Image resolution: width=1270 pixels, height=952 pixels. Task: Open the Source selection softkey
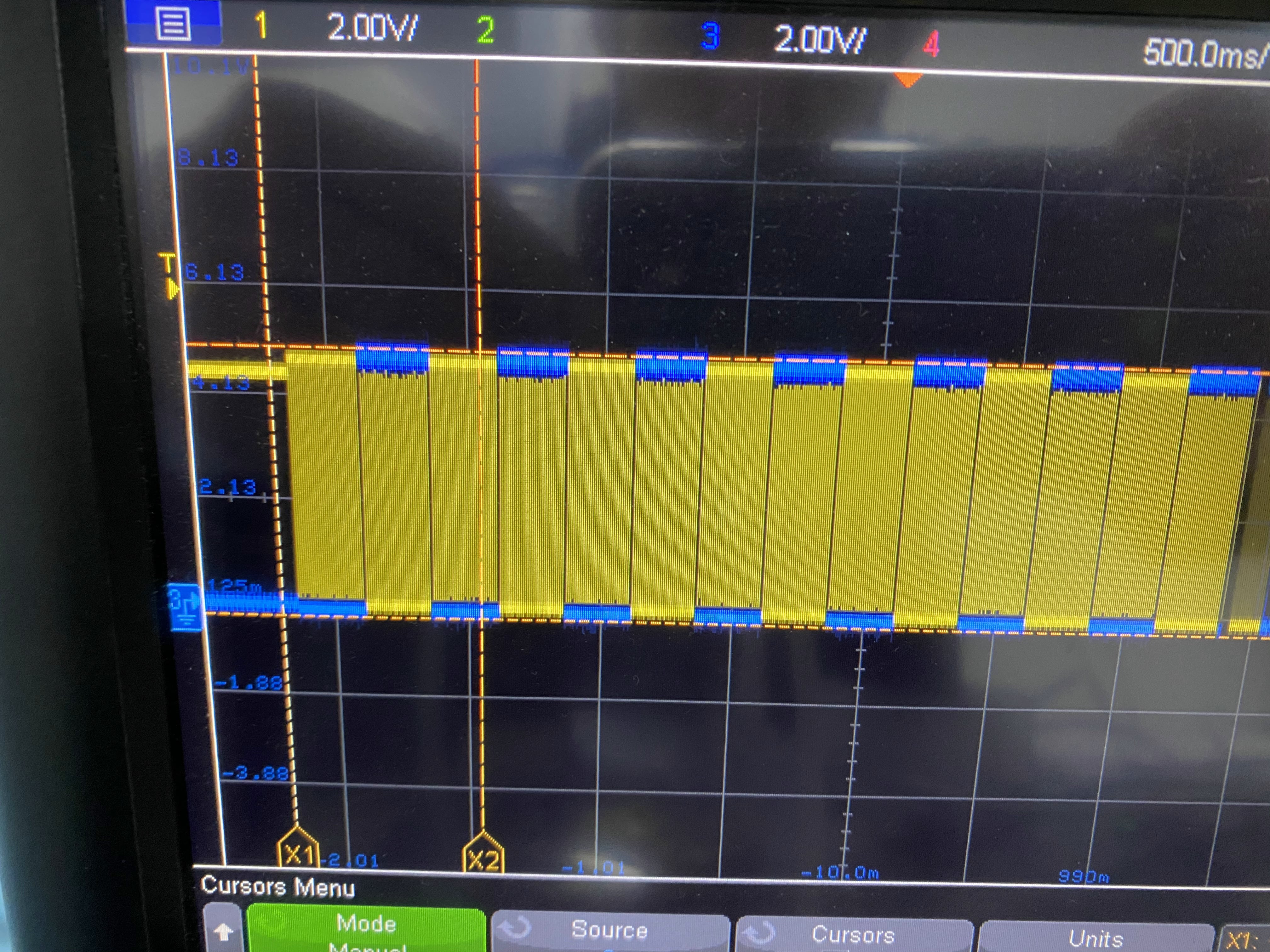pyautogui.click(x=610, y=930)
